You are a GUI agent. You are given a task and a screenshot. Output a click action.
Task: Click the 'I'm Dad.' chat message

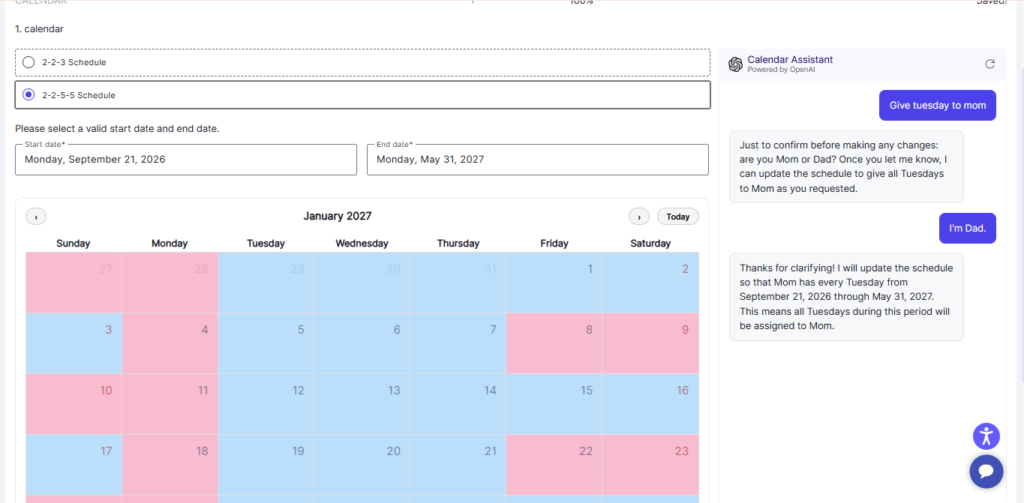(967, 228)
